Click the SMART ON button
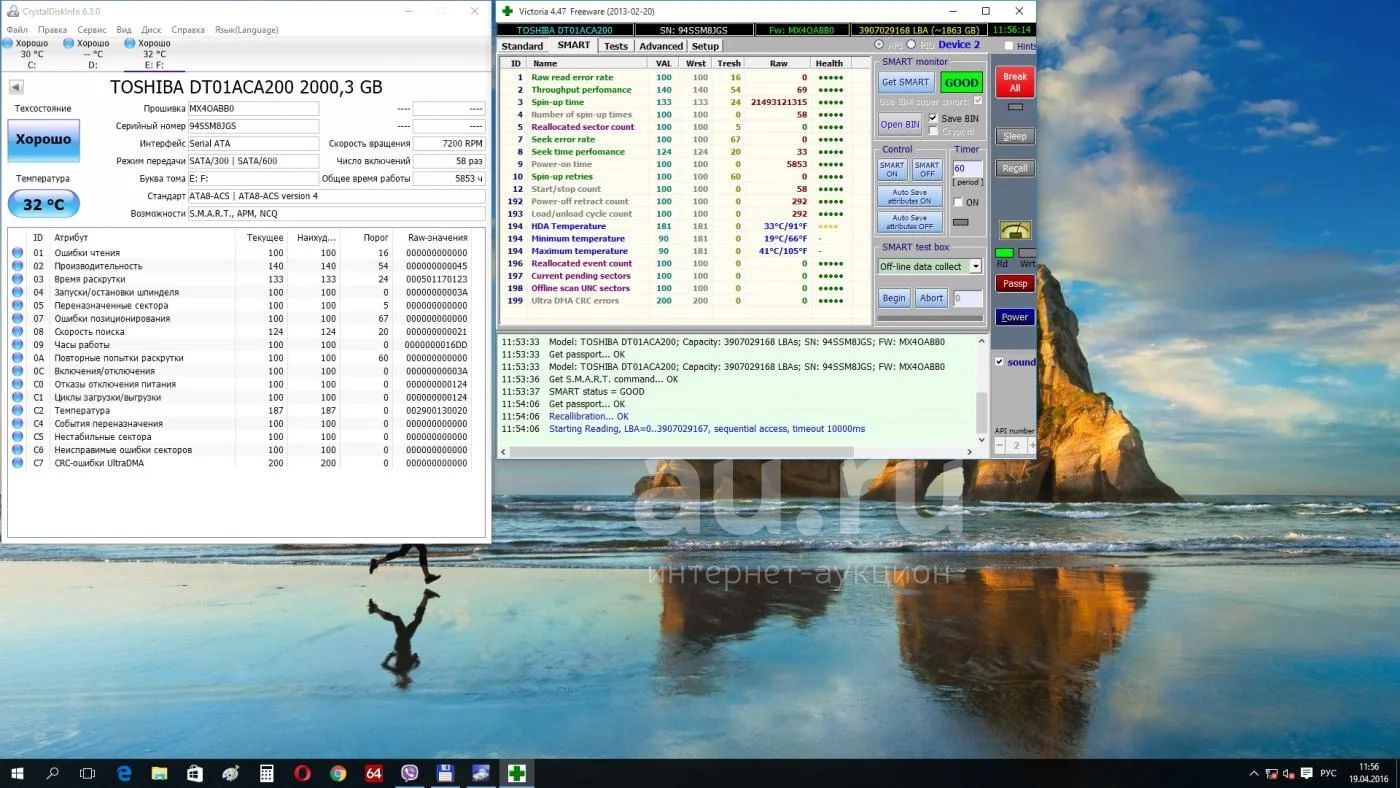 click(x=892, y=170)
